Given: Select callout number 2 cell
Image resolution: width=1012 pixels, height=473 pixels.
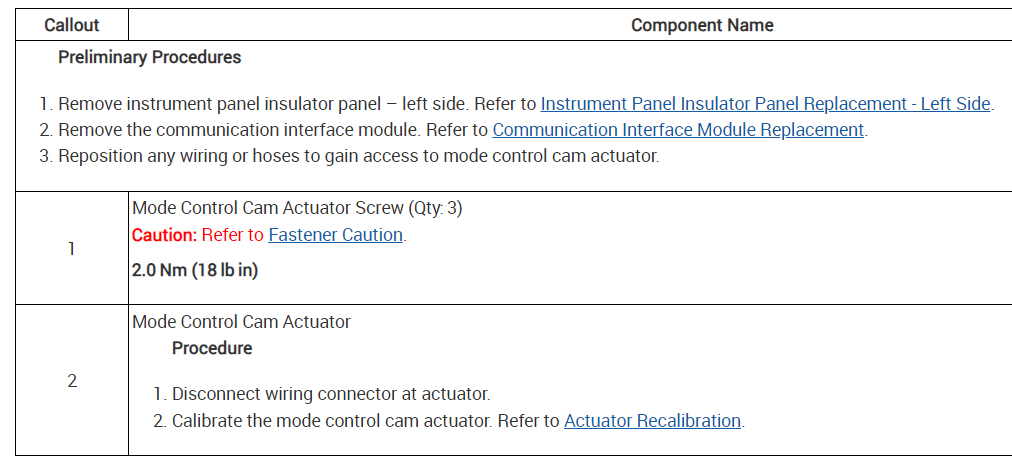Looking at the screenshot, I should [x=72, y=381].
